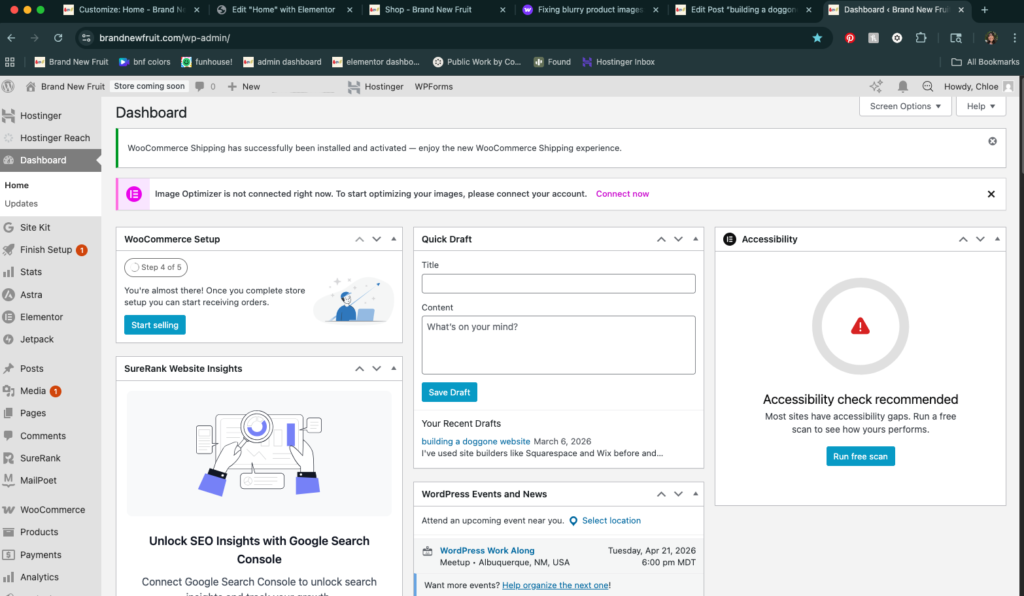1024x596 pixels.
Task: Open the notifications bell icon
Action: (x=903, y=86)
